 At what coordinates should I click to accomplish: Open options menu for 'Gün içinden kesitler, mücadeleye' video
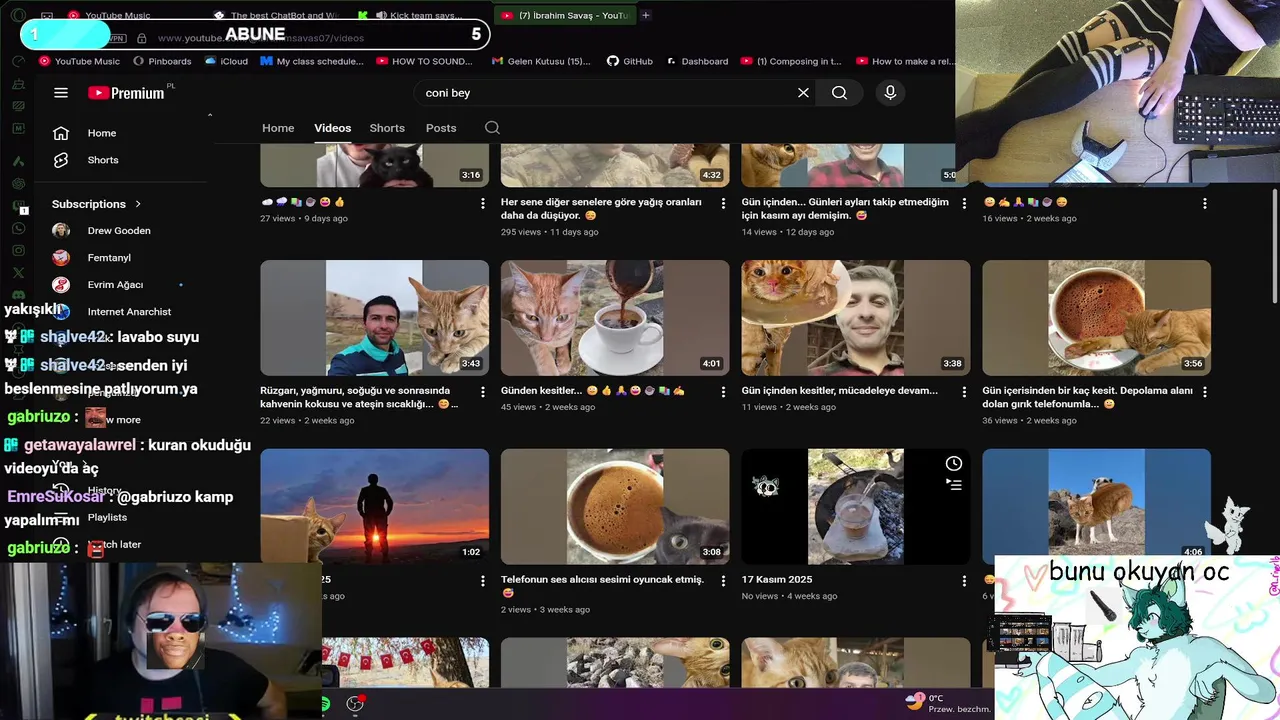pyautogui.click(x=964, y=392)
